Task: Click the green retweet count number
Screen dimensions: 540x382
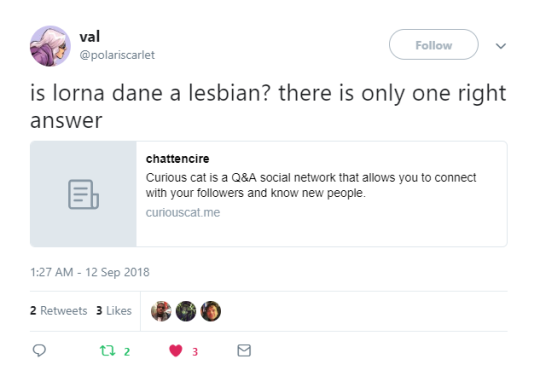Action: (x=127, y=352)
